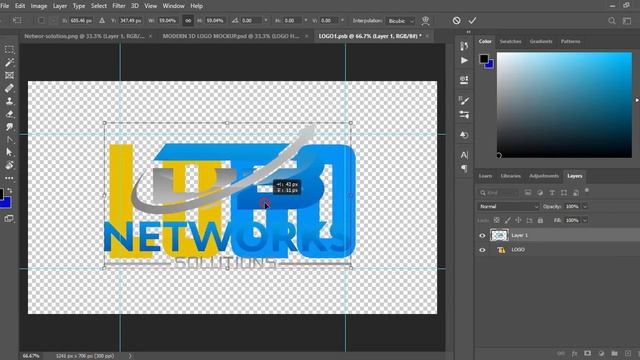Switch to the Gradients tab
Viewport: 640px width, 360px height.
(541, 42)
